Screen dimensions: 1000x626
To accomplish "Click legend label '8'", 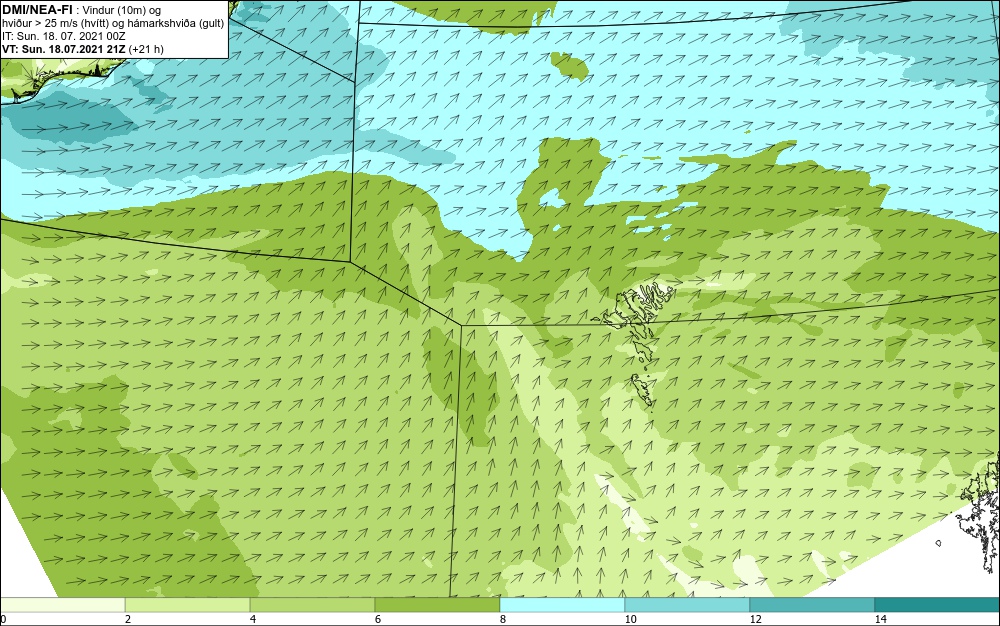I will [x=503, y=619].
